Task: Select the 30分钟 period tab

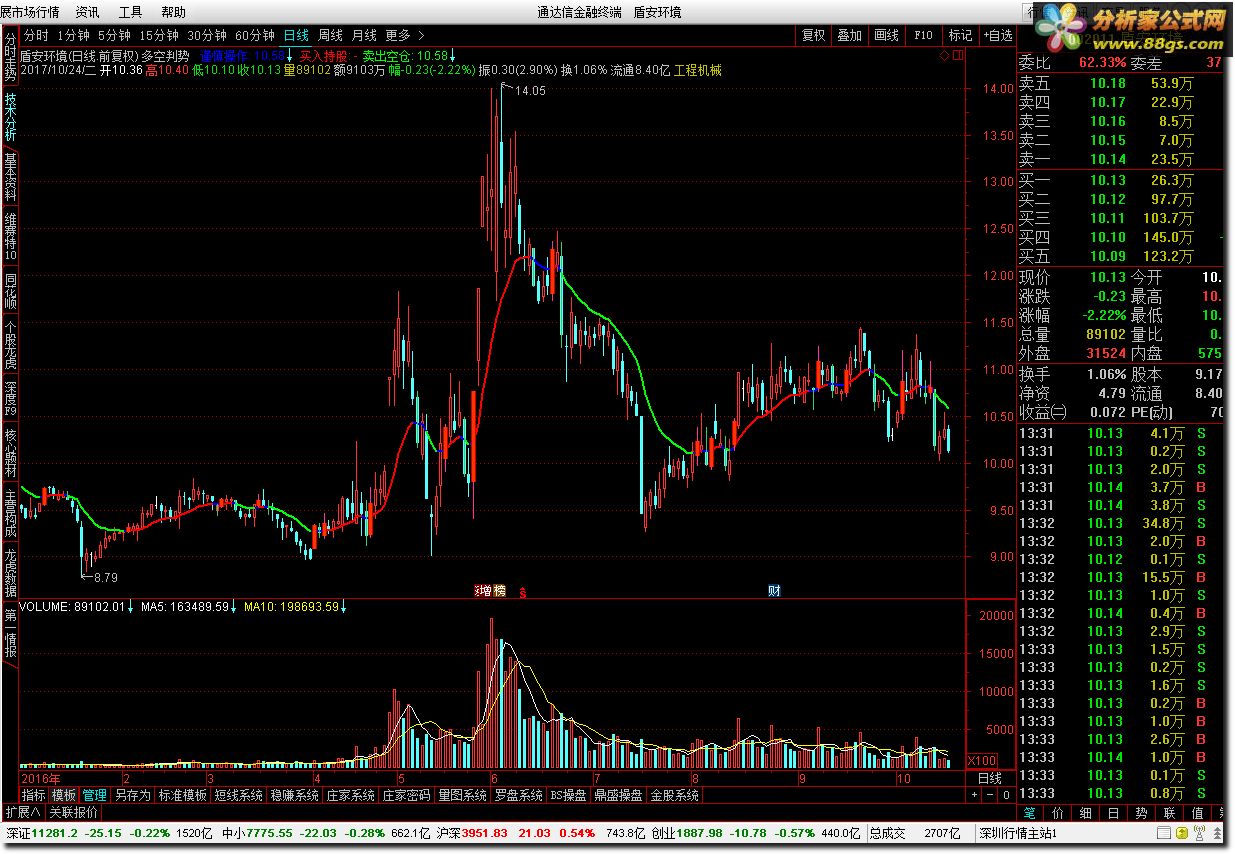Action: click(x=207, y=35)
